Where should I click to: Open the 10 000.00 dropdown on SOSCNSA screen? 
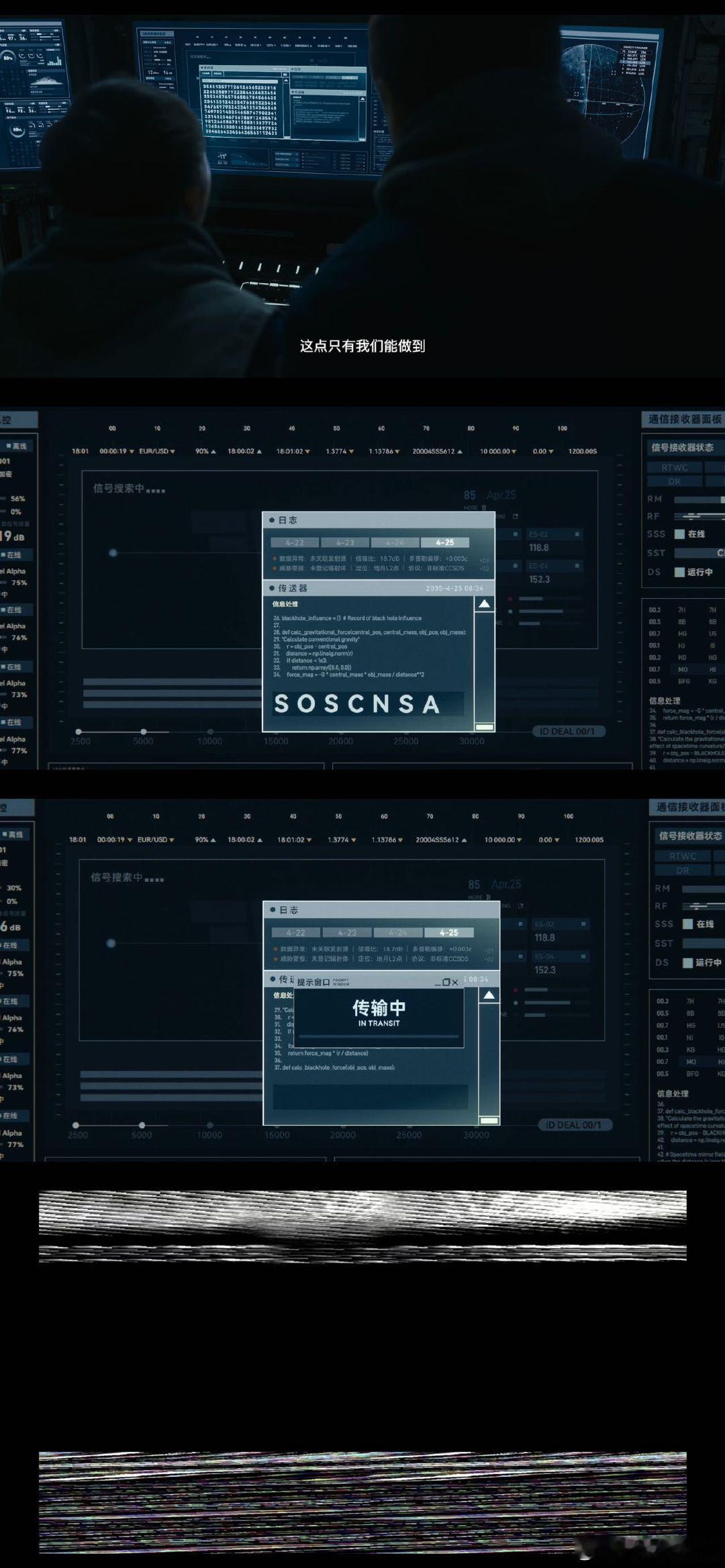point(498,451)
